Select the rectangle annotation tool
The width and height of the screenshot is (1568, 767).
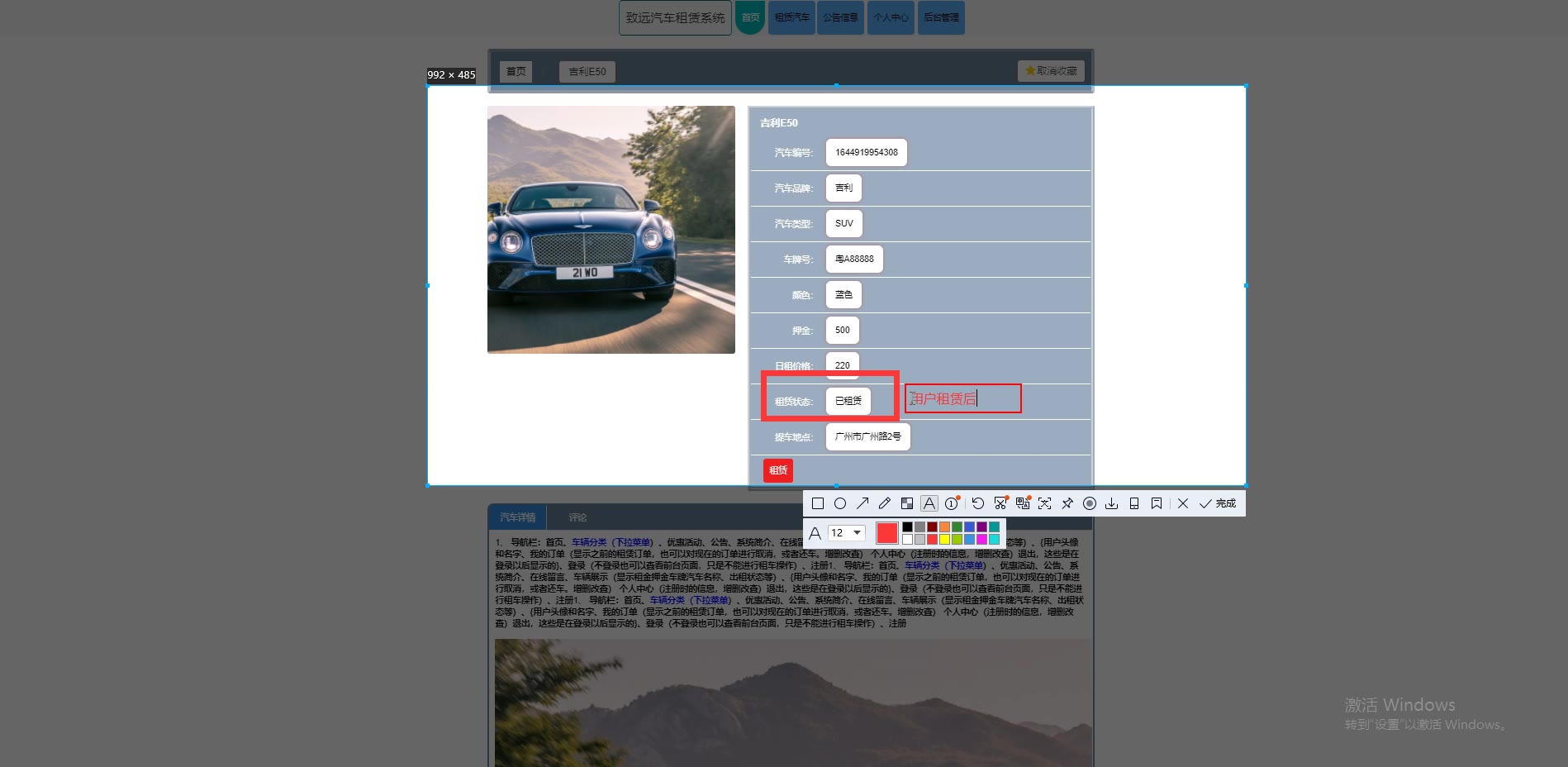point(818,503)
